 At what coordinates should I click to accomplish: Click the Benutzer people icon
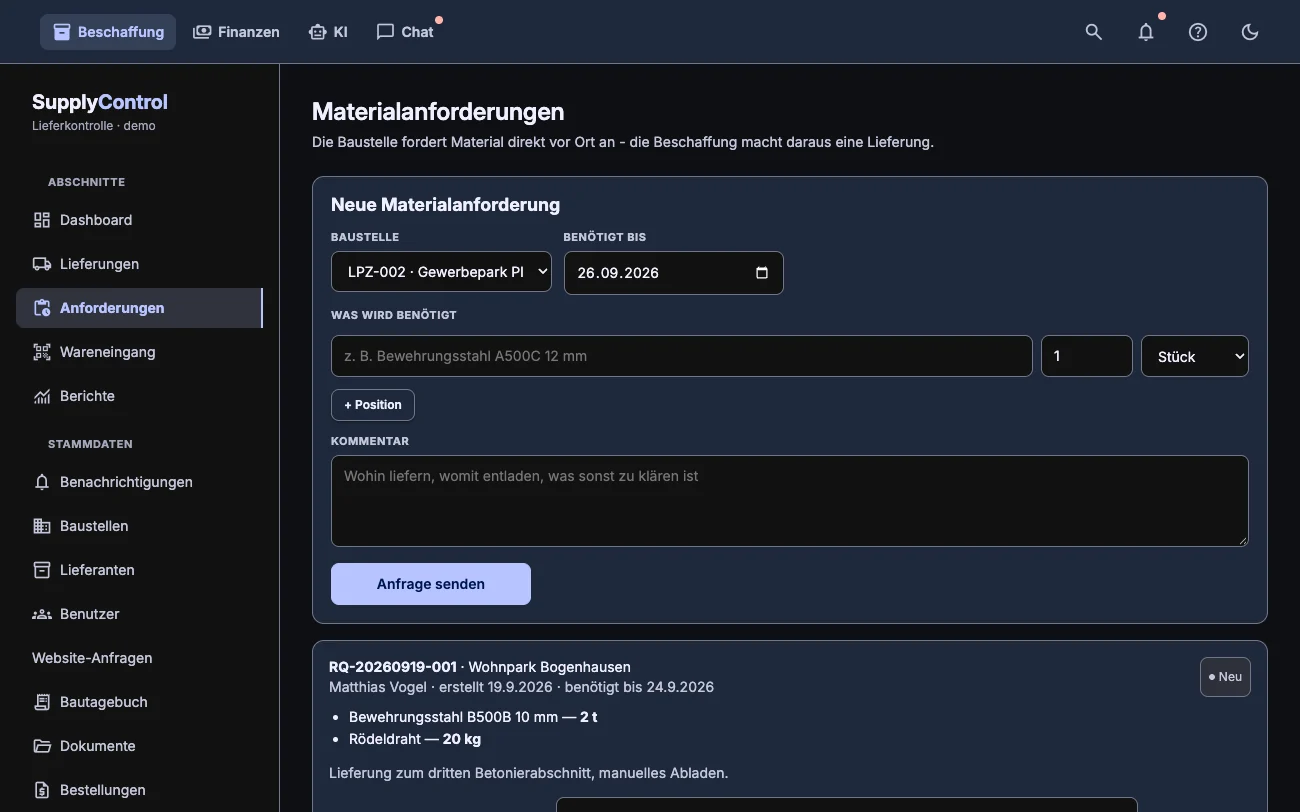42,614
